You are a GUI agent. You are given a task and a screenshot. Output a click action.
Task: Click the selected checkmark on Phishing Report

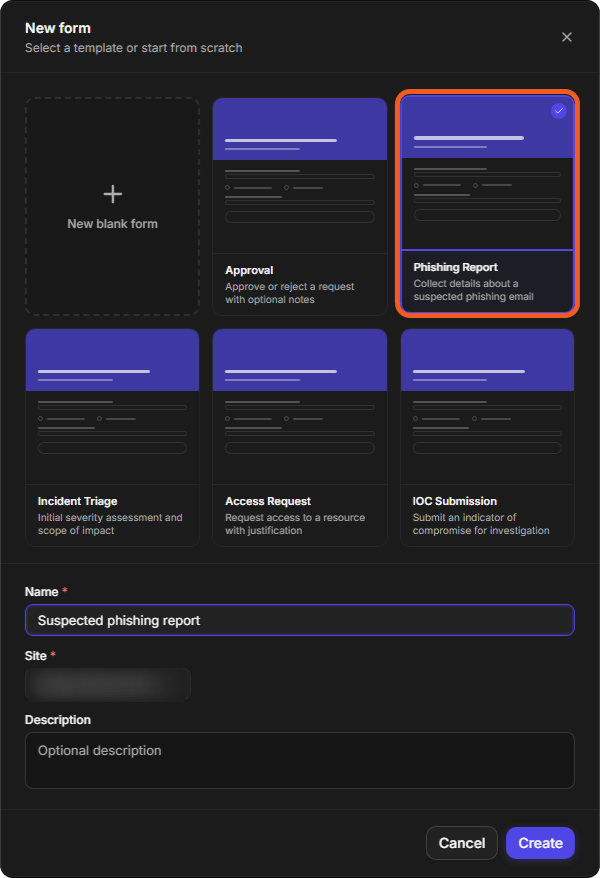click(x=558, y=111)
